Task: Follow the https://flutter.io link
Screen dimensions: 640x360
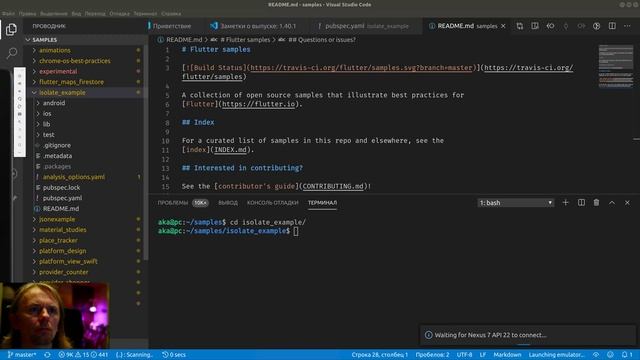Action: click(x=258, y=104)
